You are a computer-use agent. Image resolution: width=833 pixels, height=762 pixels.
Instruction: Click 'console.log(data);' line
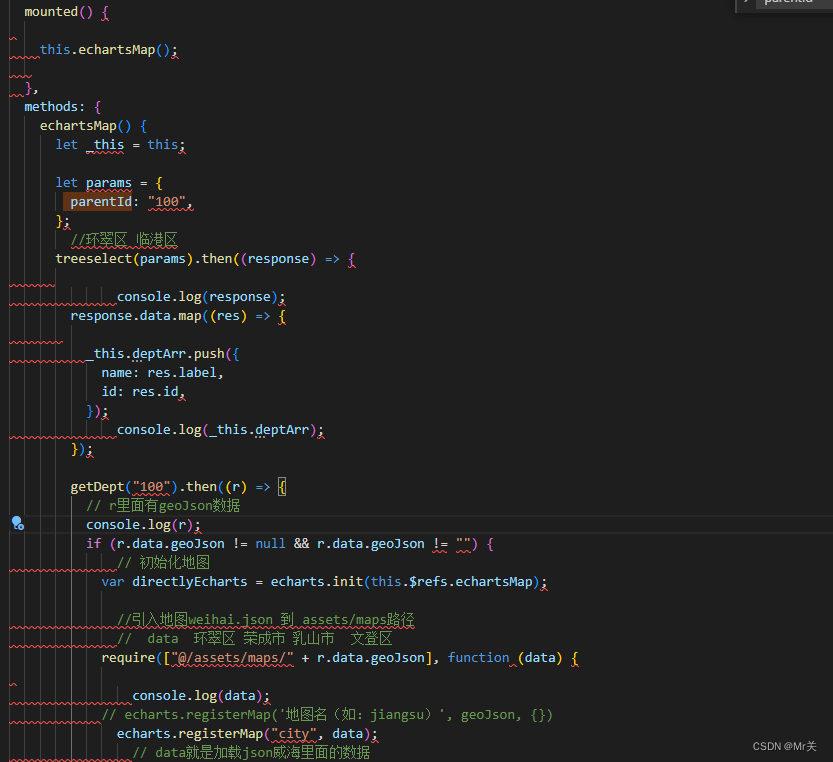click(201, 696)
